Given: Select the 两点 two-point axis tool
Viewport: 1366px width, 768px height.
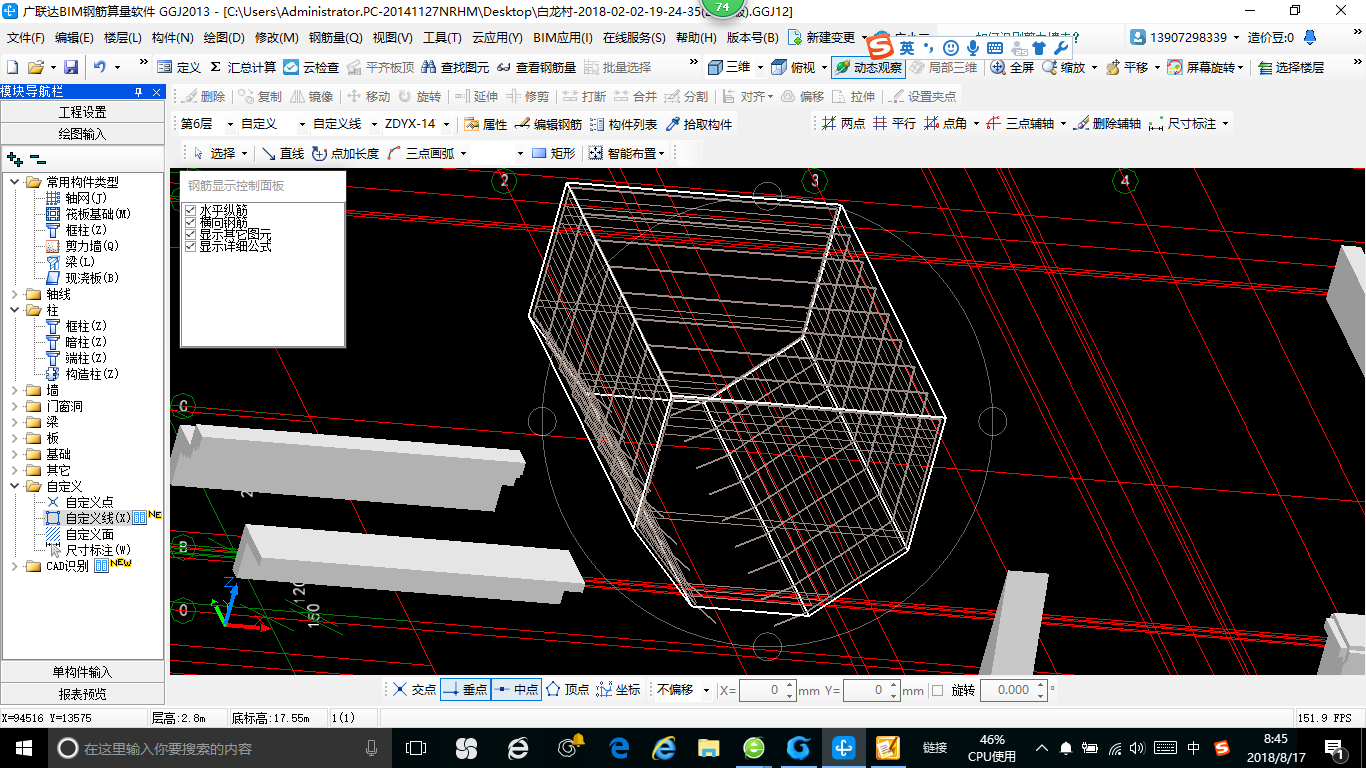Looking at the screenshot, I should (843, 123).
